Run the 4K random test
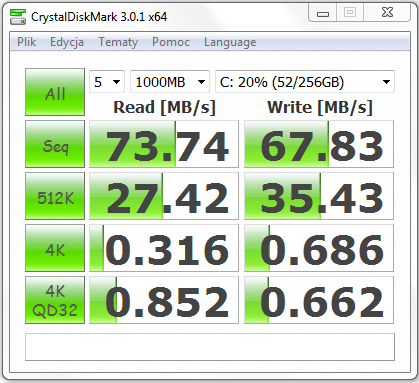The image size is (419, 383). click(x=55, y=248)
